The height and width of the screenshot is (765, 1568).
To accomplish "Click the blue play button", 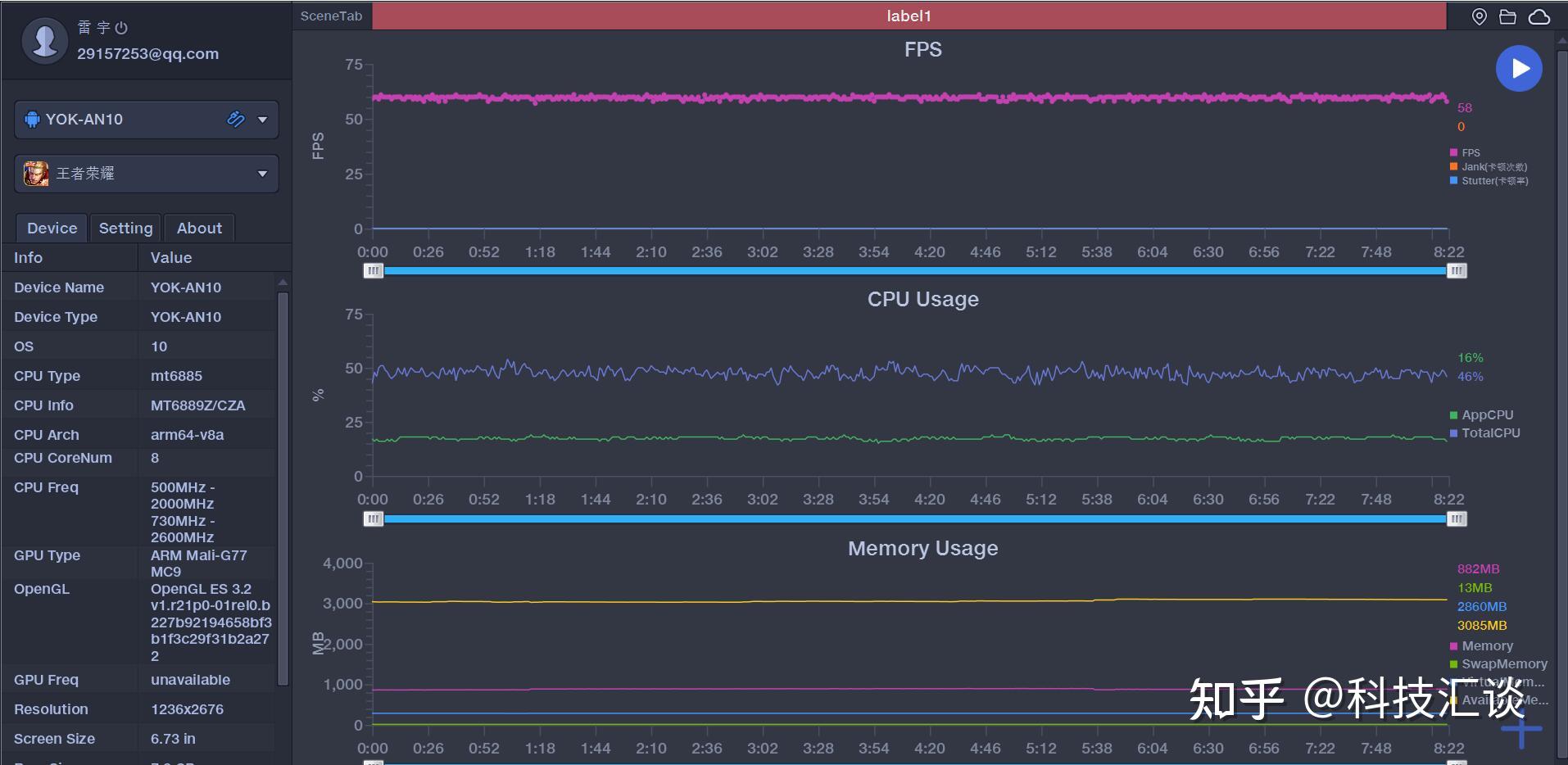I will point(1519,68).
